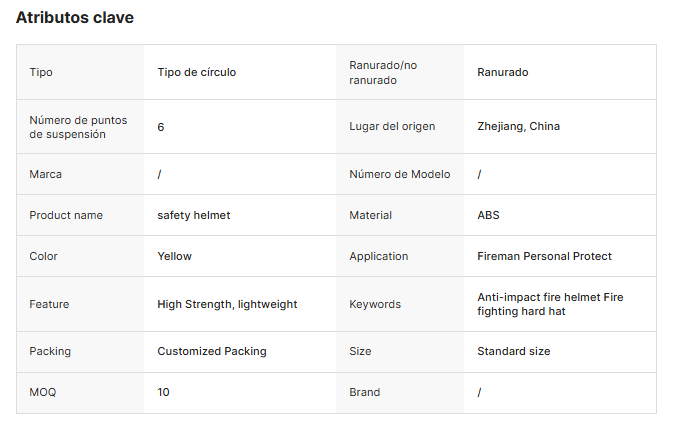Click the 'safety helmet' product name value
Viewport: 697px width, 427px height.
point(193,215)
